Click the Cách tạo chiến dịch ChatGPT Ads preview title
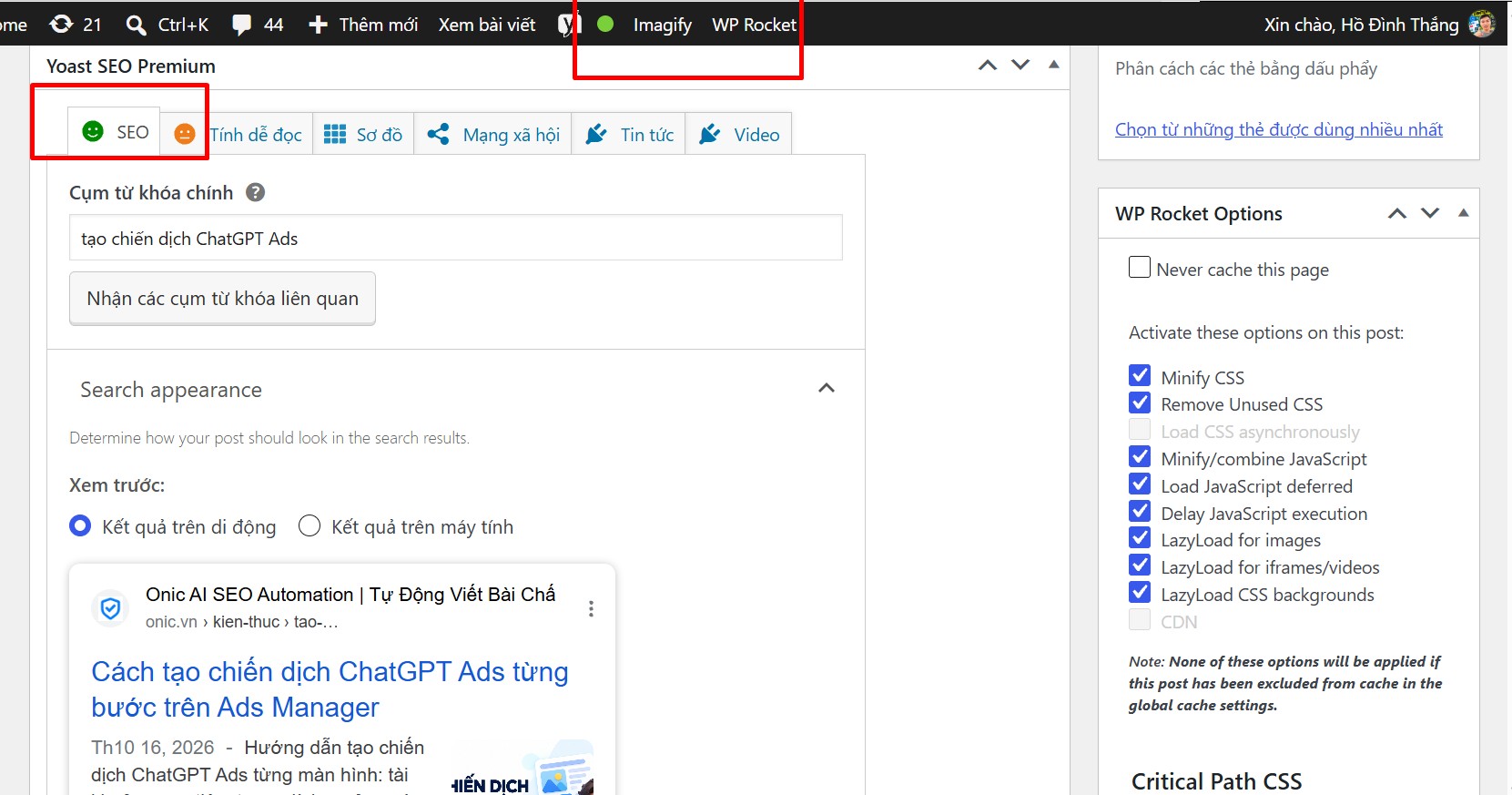Image resolution: width=1512 pixels, height=795 pixels. coord(330,689)
